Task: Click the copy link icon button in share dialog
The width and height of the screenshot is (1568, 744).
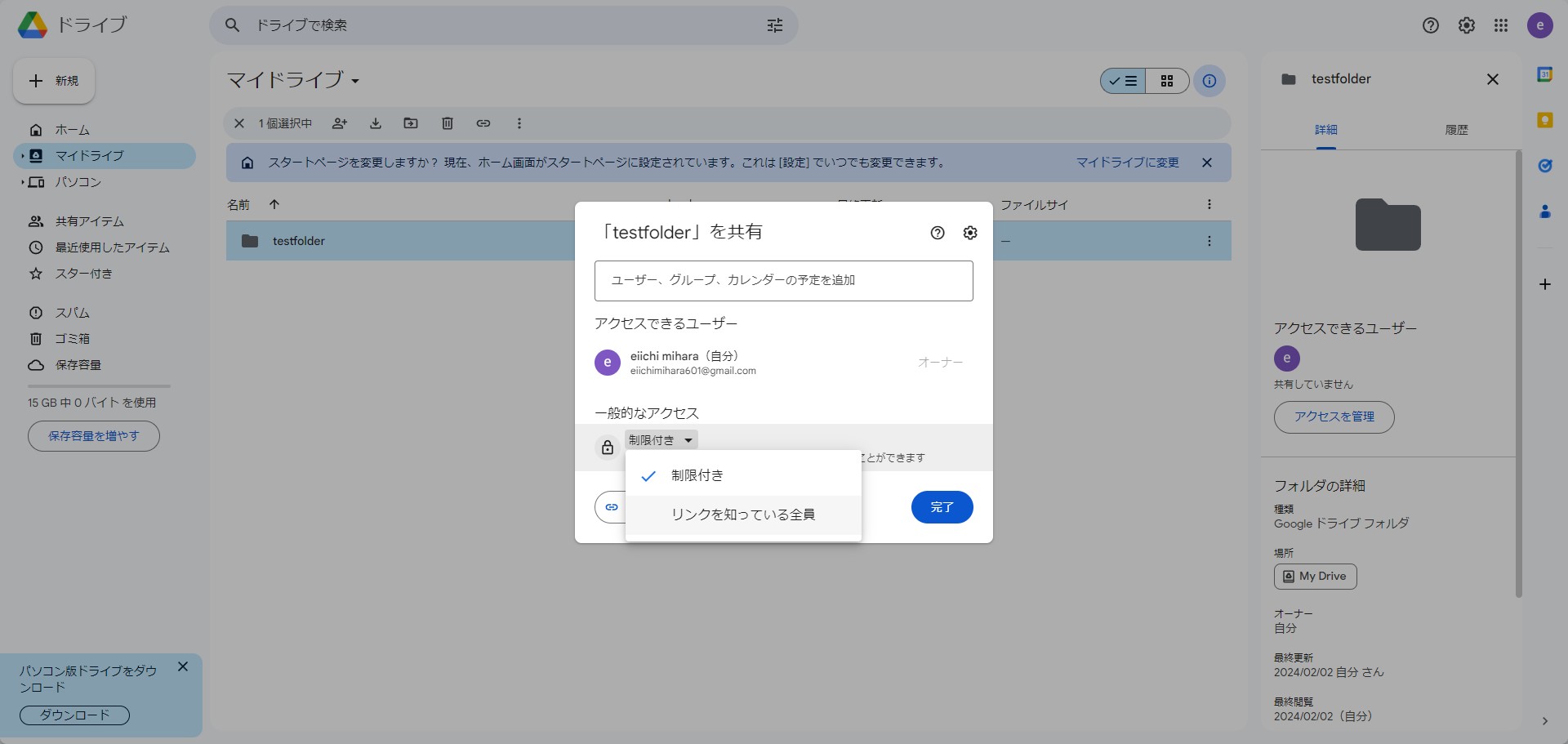Action: pos(611,507)
